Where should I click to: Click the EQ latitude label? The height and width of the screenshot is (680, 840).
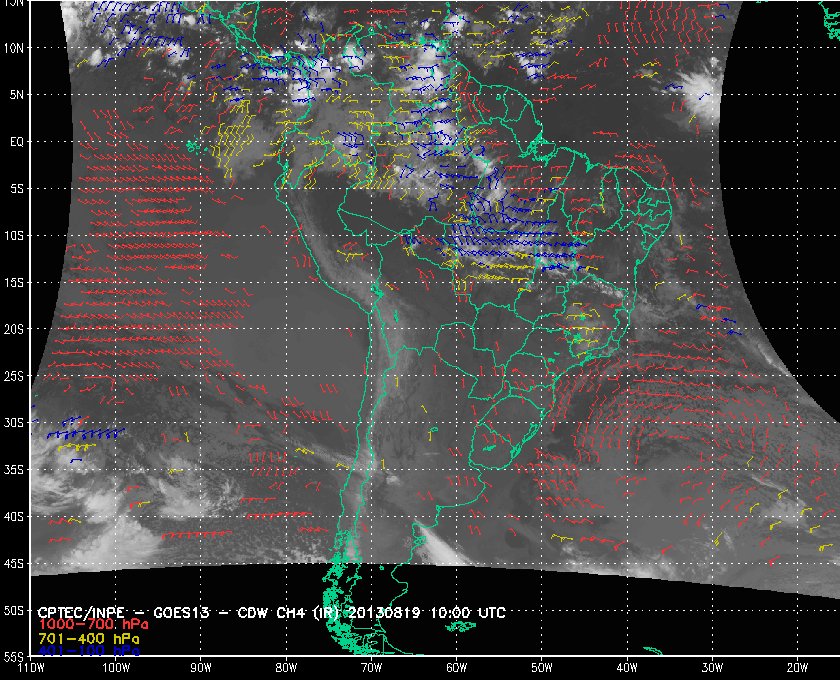(17, 142)
